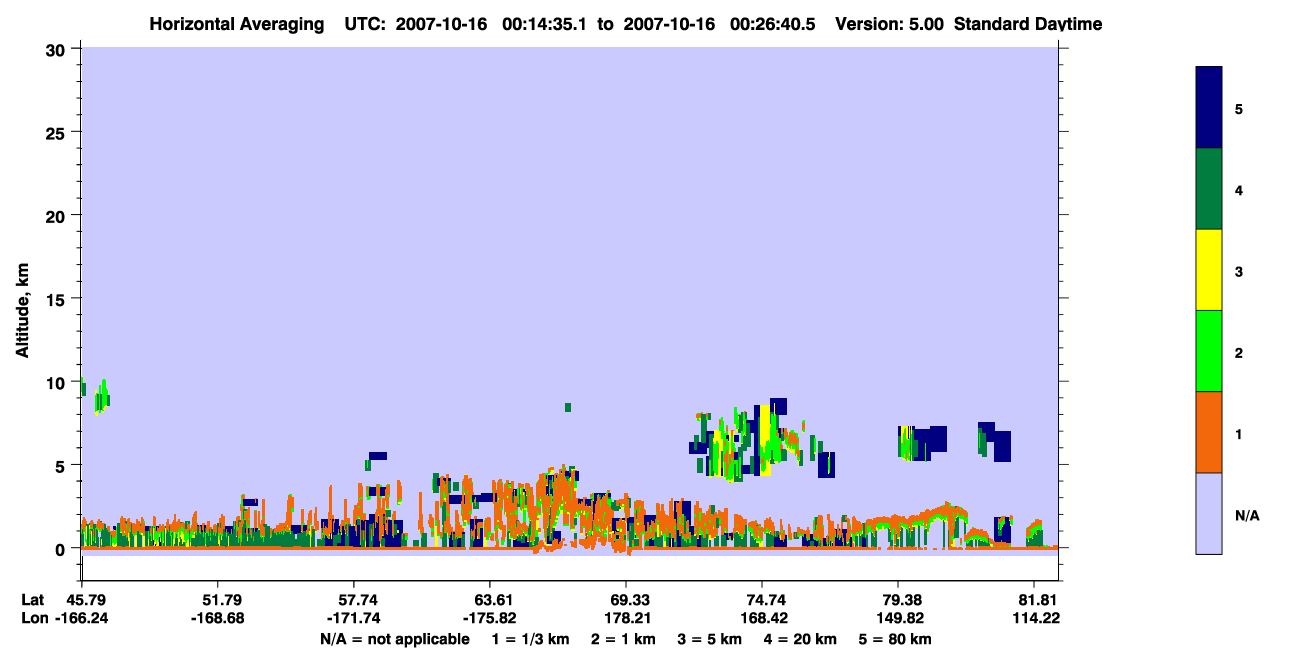The height and width of the screenshot is (667, 1300).
Task: Click the 'Horizontal Averaging' title text
Action: click(x=237, y=24)
